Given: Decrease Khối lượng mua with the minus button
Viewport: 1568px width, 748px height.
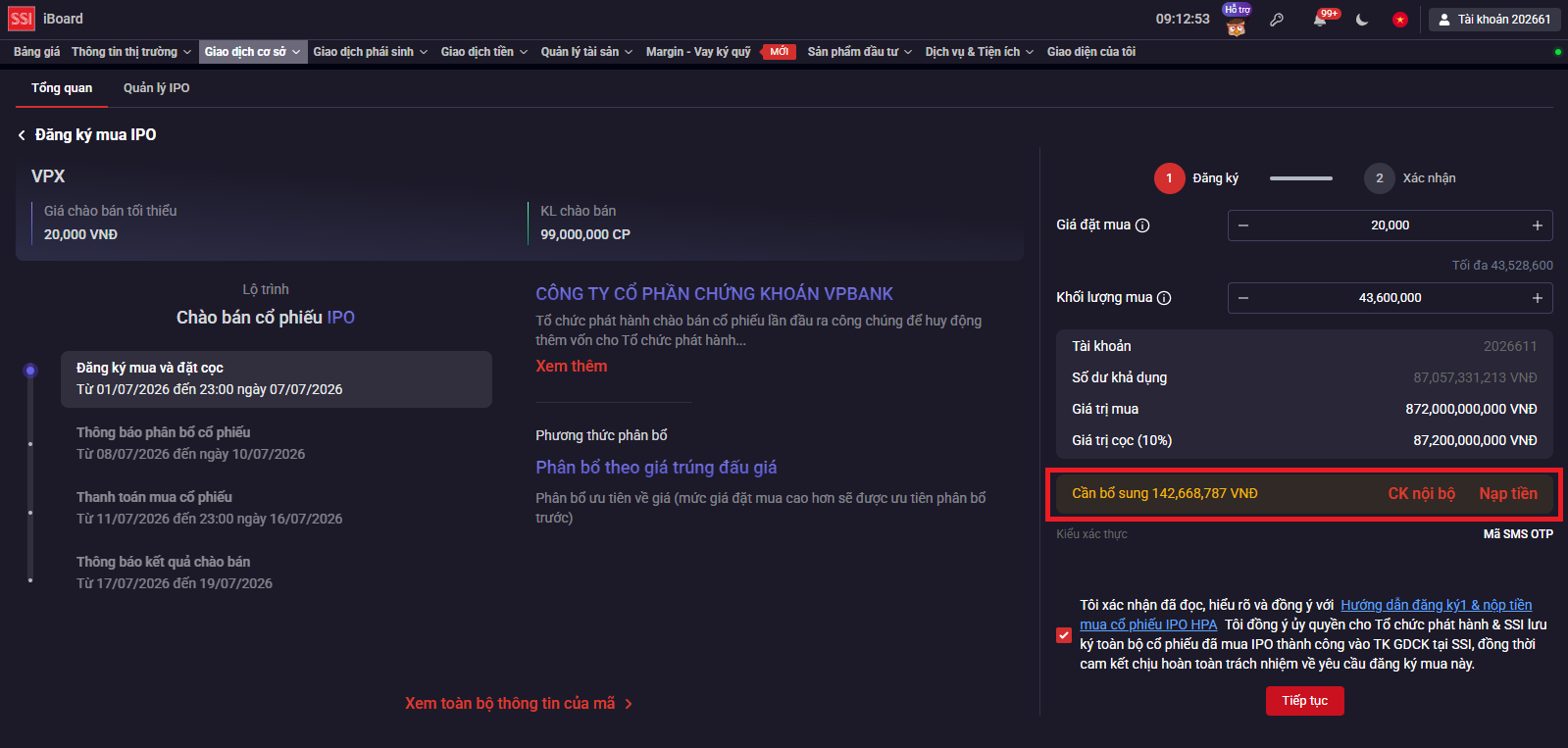Looking at the screenshot, I should coord(1243,298).
